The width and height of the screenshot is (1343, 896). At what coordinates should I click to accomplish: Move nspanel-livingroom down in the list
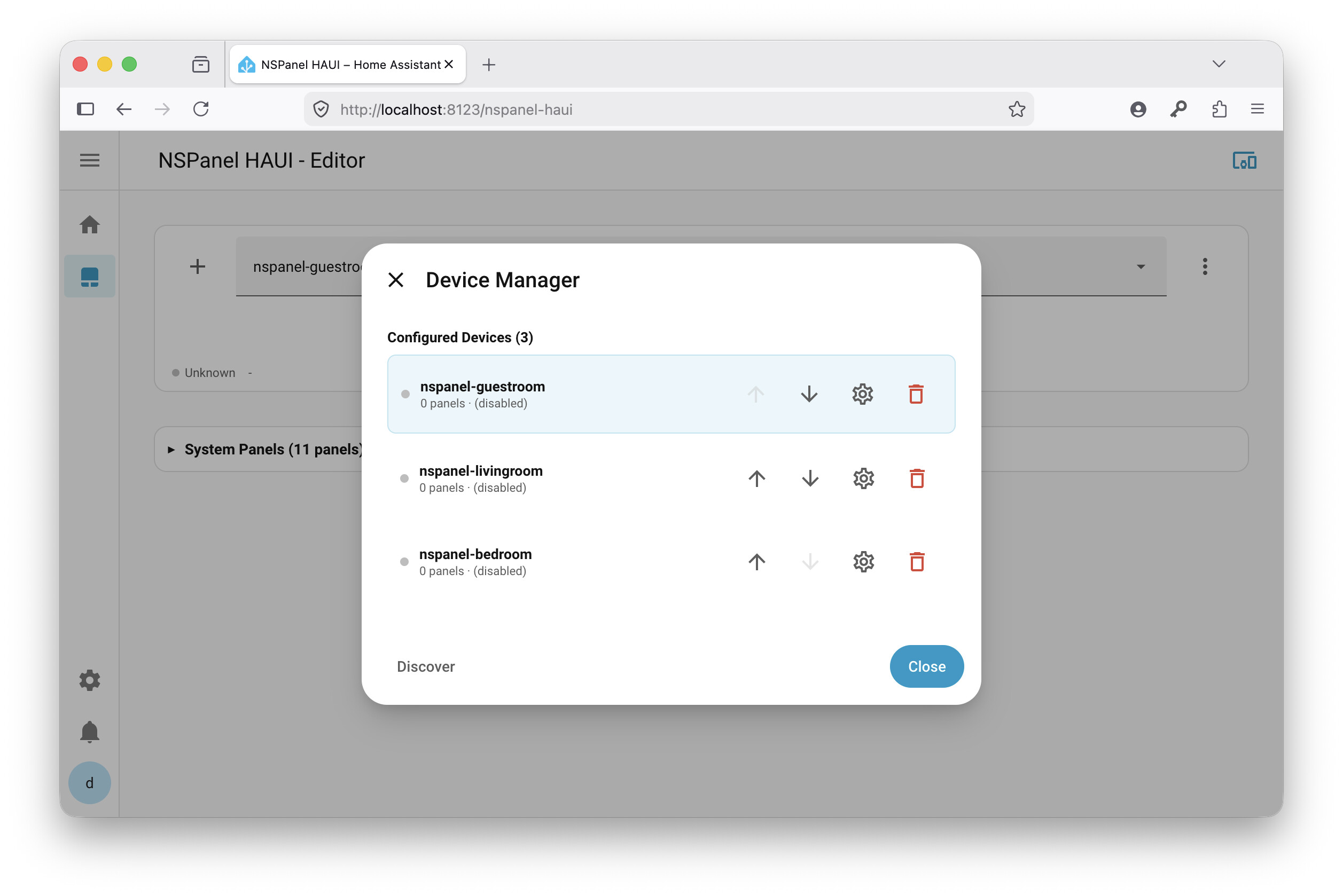pos(810,478)
